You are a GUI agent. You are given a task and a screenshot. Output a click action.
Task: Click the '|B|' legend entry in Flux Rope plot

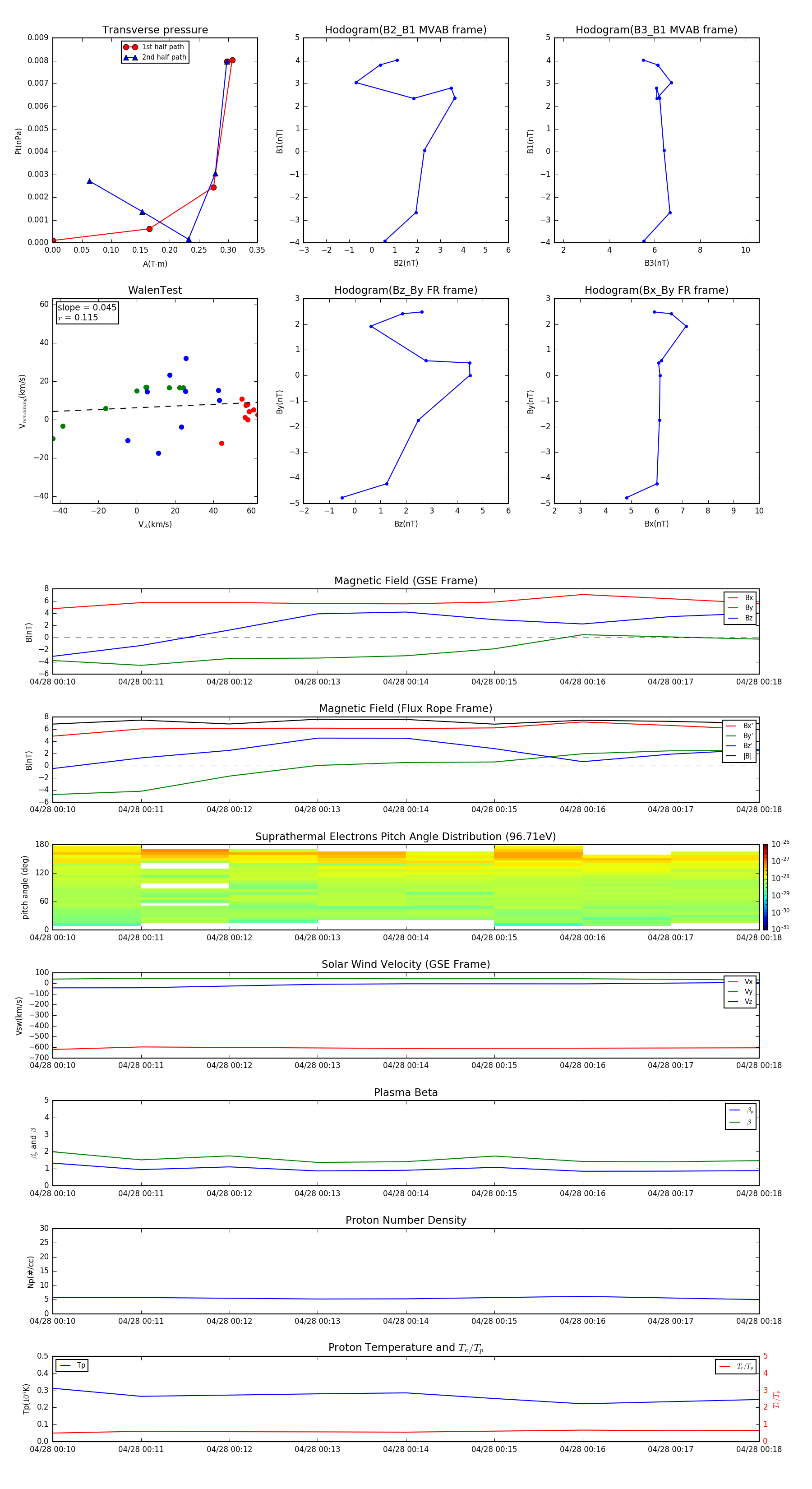pyautogui.click(x=740, y=756)
